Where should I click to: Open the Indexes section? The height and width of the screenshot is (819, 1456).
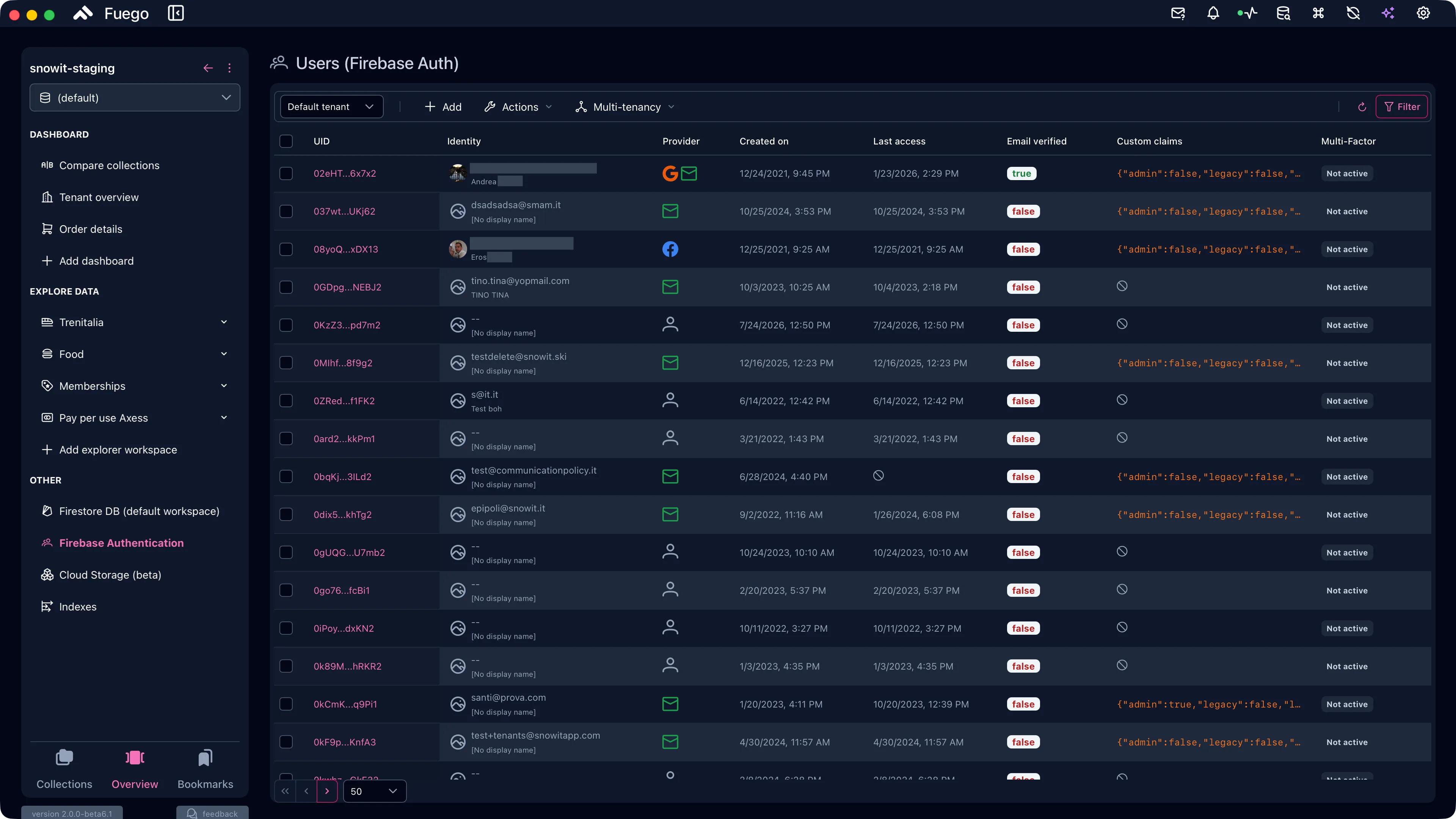tap(69, 606)
